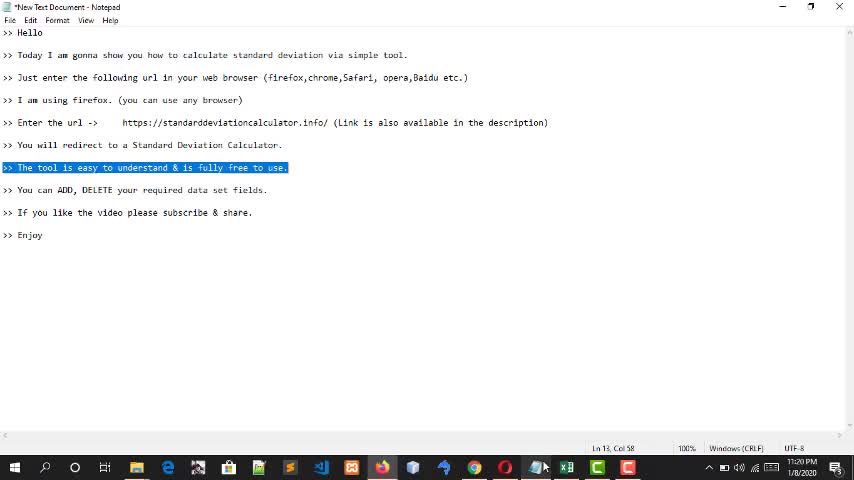Open the Format menu
This screenshot has height=480, width=854.
57,20
